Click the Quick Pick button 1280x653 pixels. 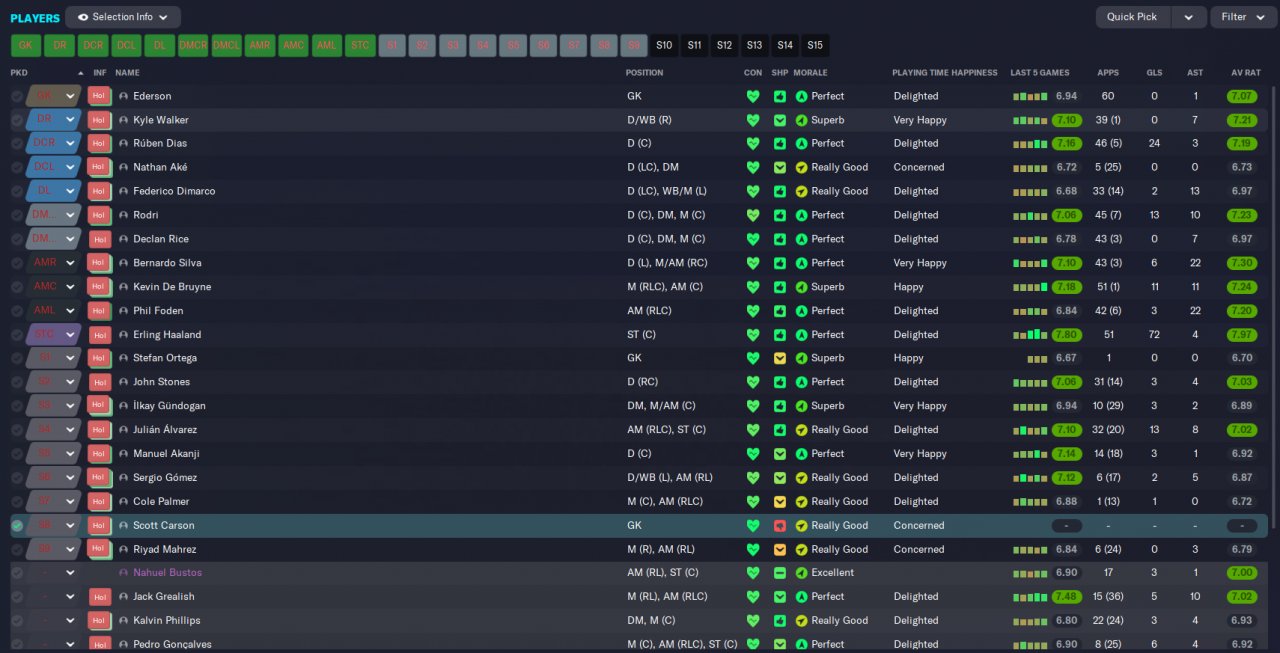pos(1133,17)
